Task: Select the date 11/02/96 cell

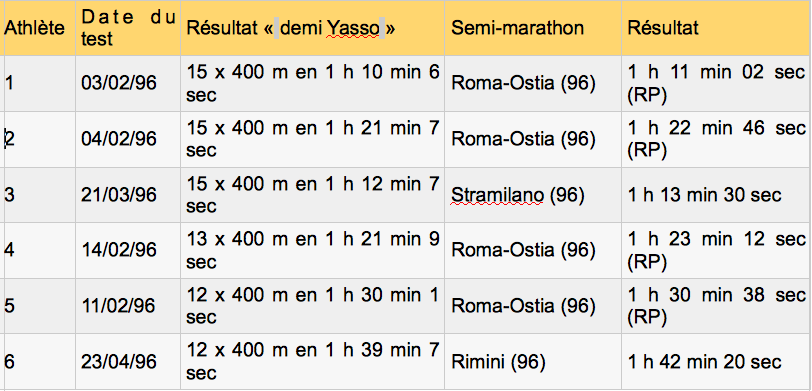Action: pos(128,306)
